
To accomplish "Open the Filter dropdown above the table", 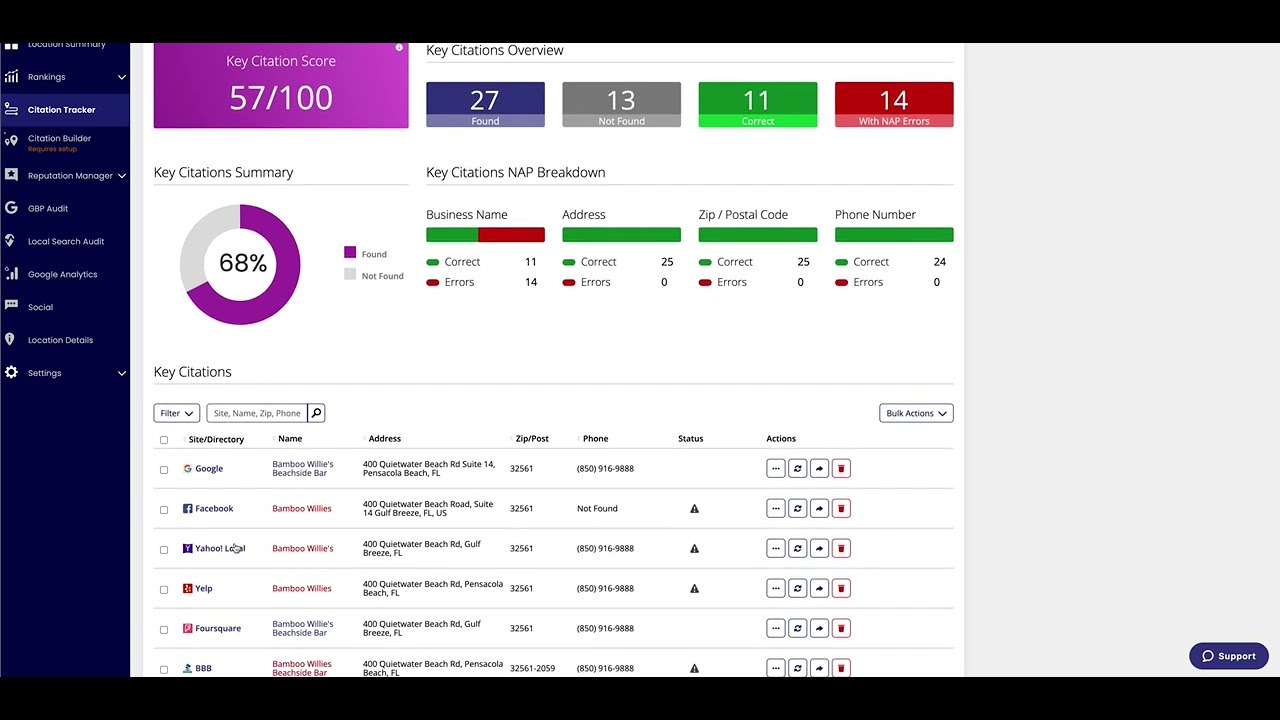I will (x=176, y=412).
